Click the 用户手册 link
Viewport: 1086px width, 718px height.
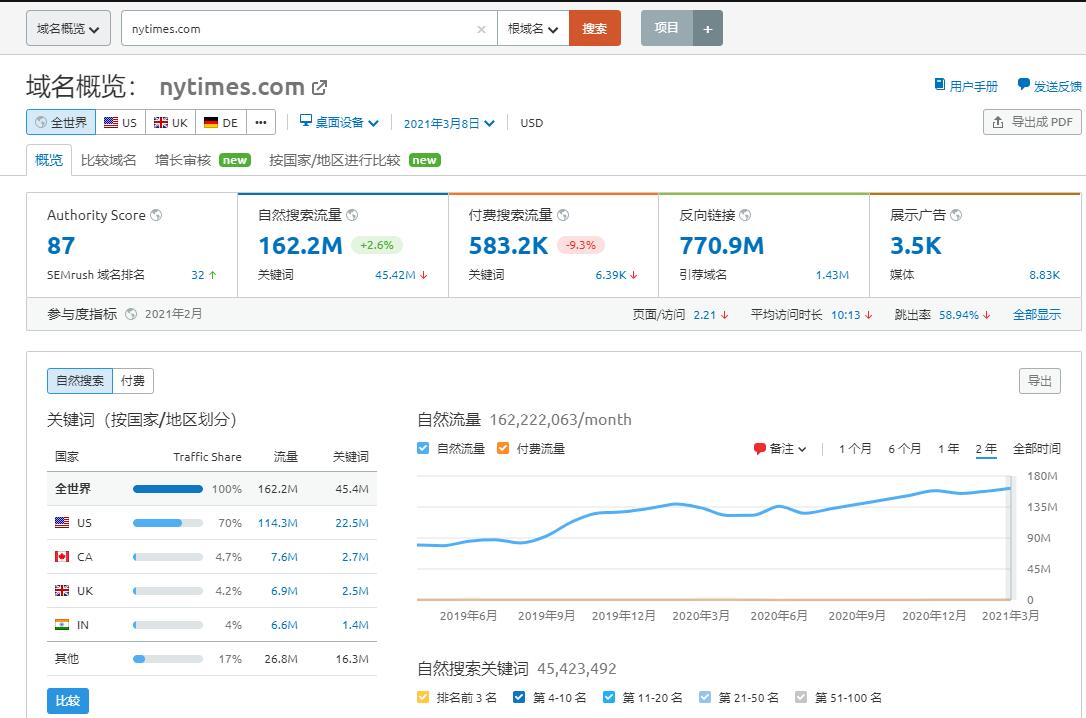[x=973, y=86]
